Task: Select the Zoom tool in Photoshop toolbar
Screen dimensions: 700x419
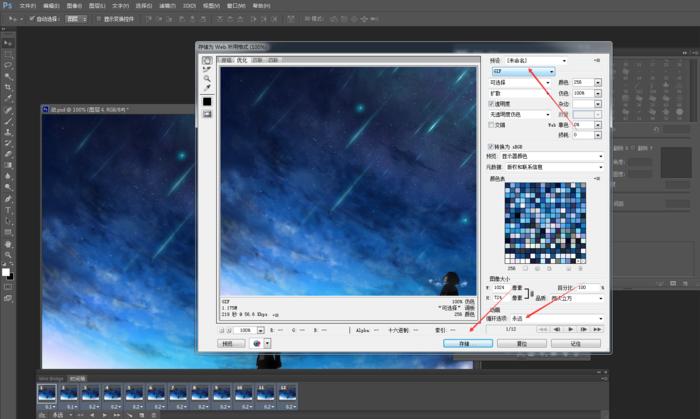Action: click(8, 255)
